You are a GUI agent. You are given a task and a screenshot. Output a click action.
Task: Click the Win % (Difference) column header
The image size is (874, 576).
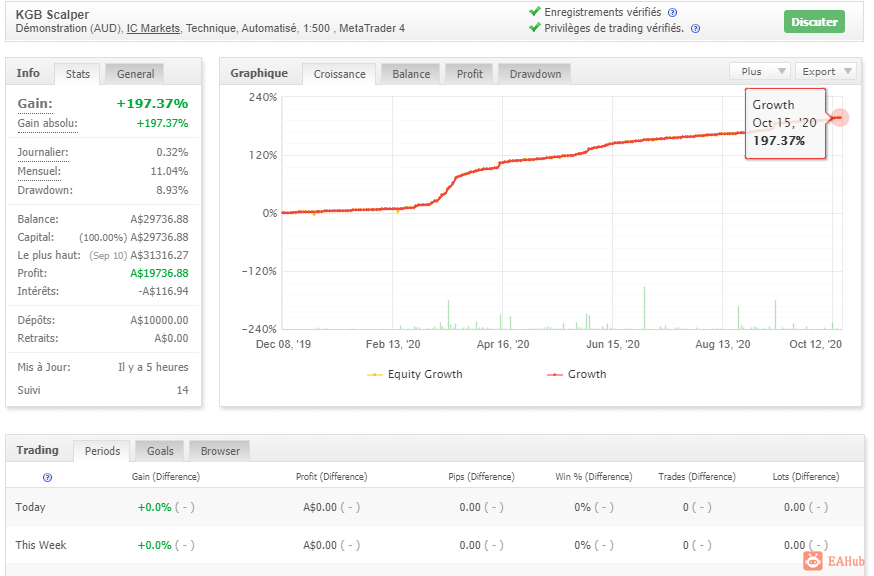click(x=594, y=477)
